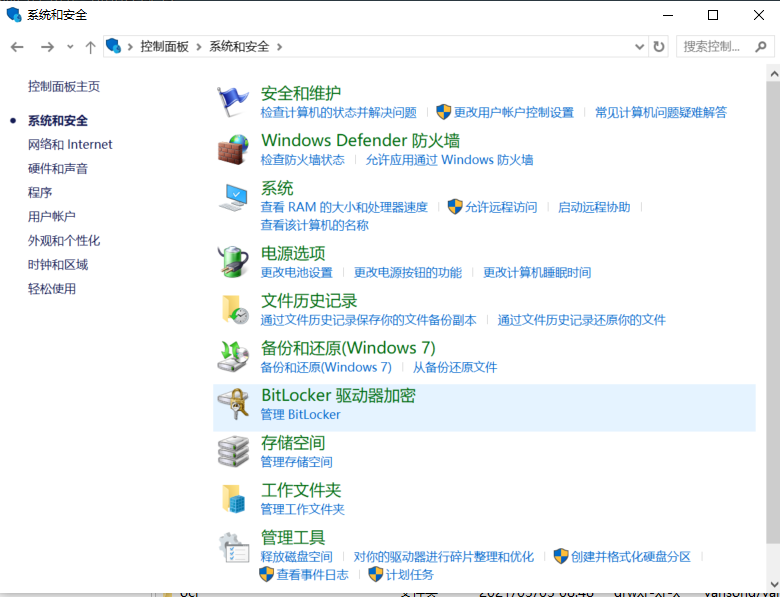
Task: Open 更改计算机睡眠时间 link
Action: [537, 273]
